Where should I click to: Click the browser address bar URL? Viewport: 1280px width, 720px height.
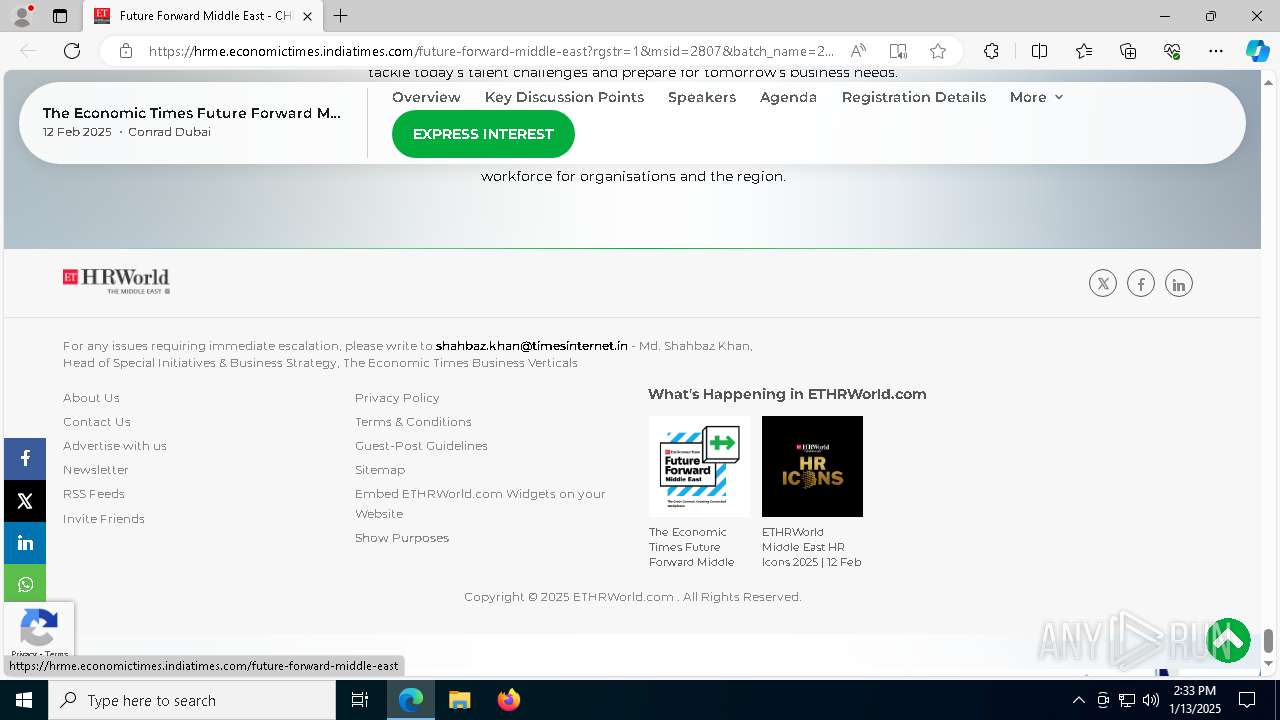491,51
